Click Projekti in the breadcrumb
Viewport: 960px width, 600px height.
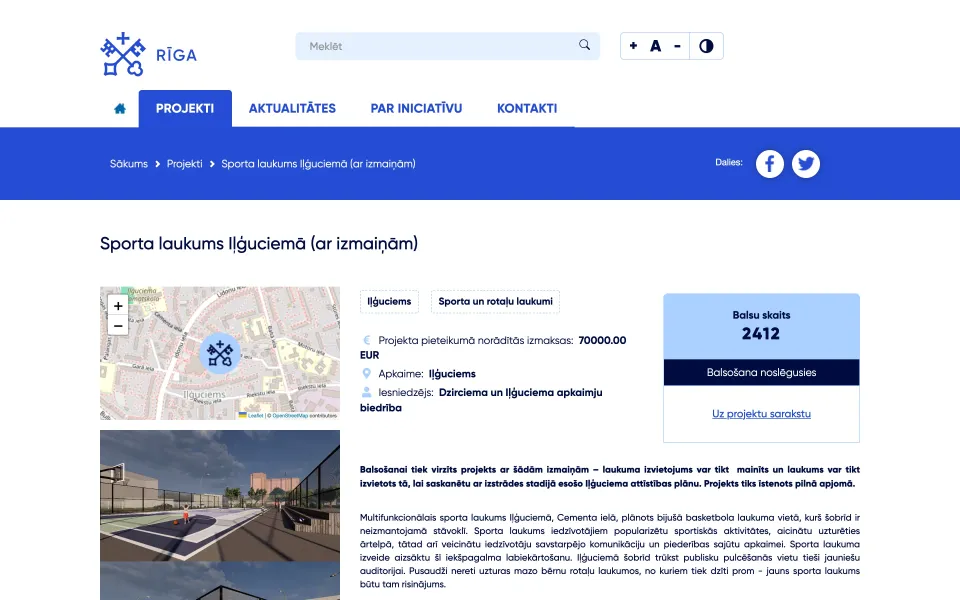tap(184, 163)
